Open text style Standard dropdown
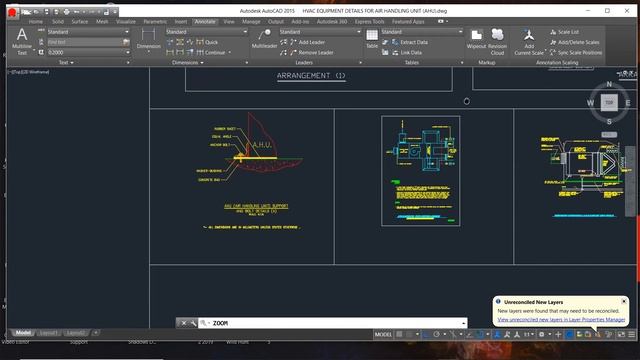The width and height of the screenshot is (640, 360). pyautogui.click(x=89, y=32)
